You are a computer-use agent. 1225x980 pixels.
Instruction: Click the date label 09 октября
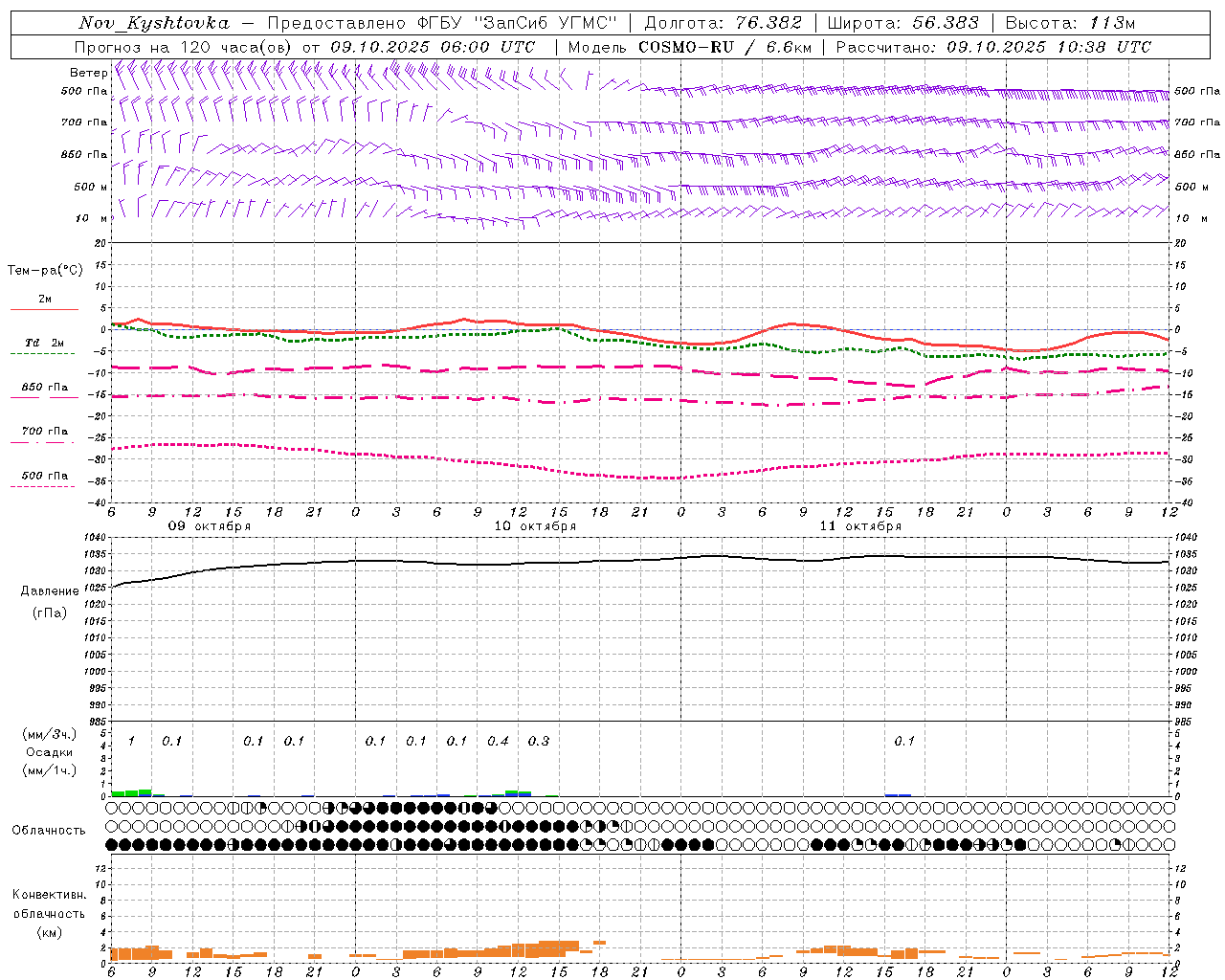[x=210, y=526]
